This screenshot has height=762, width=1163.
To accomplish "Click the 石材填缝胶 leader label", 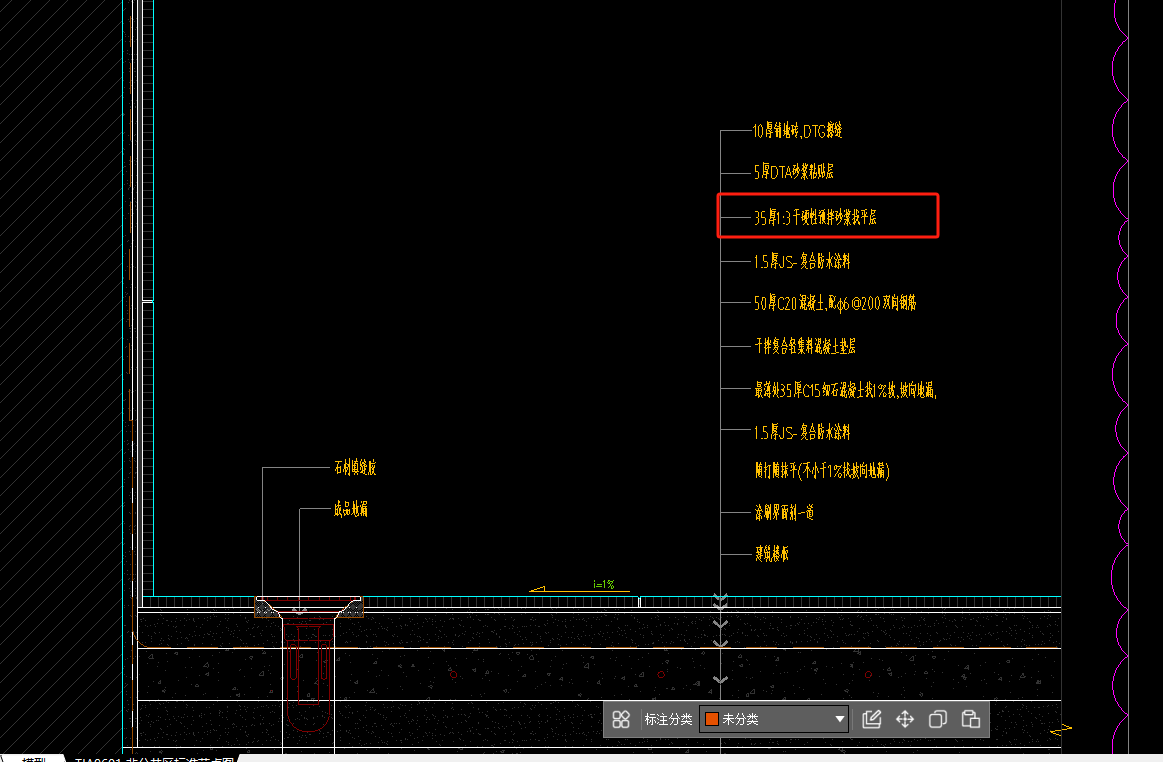I will [355, 467].
